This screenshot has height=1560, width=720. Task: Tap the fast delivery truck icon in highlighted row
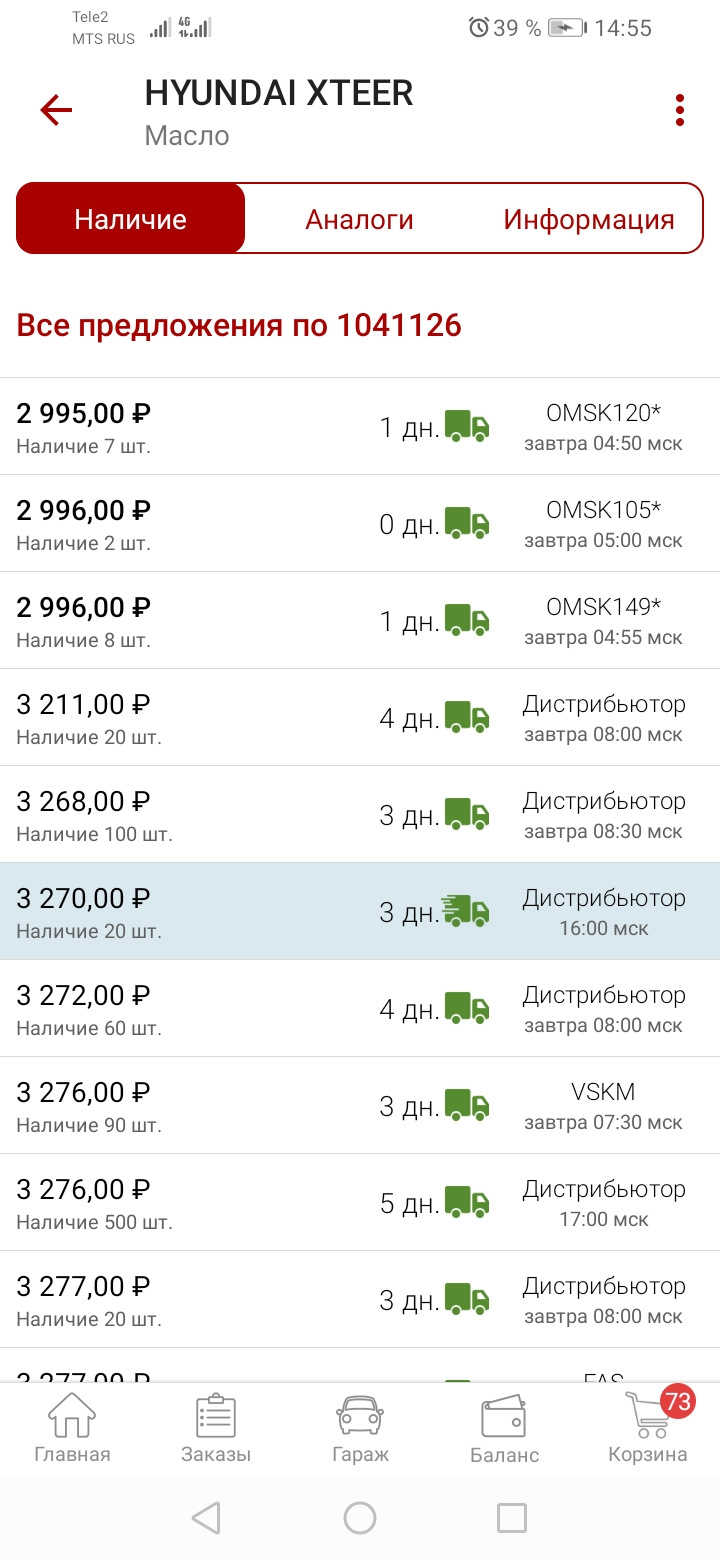[465, 911]
